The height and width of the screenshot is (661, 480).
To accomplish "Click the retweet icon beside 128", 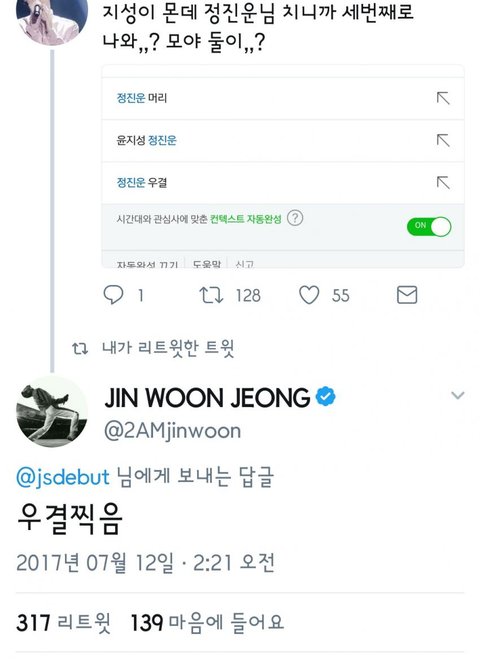I will click(x=211, y=295).
